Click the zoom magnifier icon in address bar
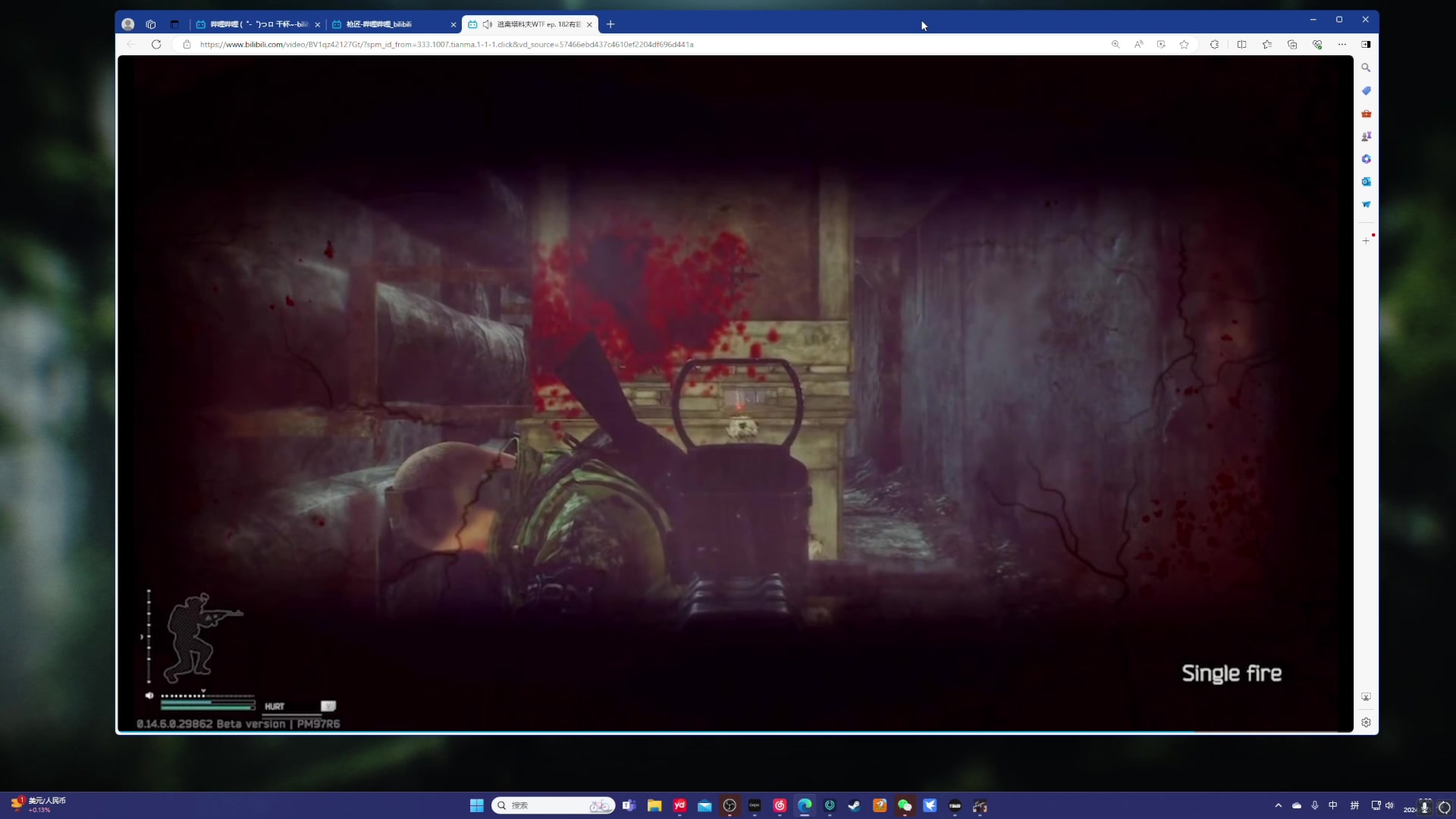The image size is (1456, 819). pyautogui.click(x=1116, y=44)
